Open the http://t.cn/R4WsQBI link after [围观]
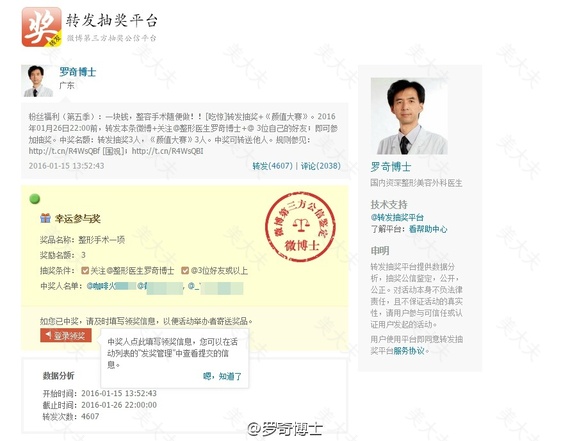This screenshot has height=441, width=570. click(167, 151)
